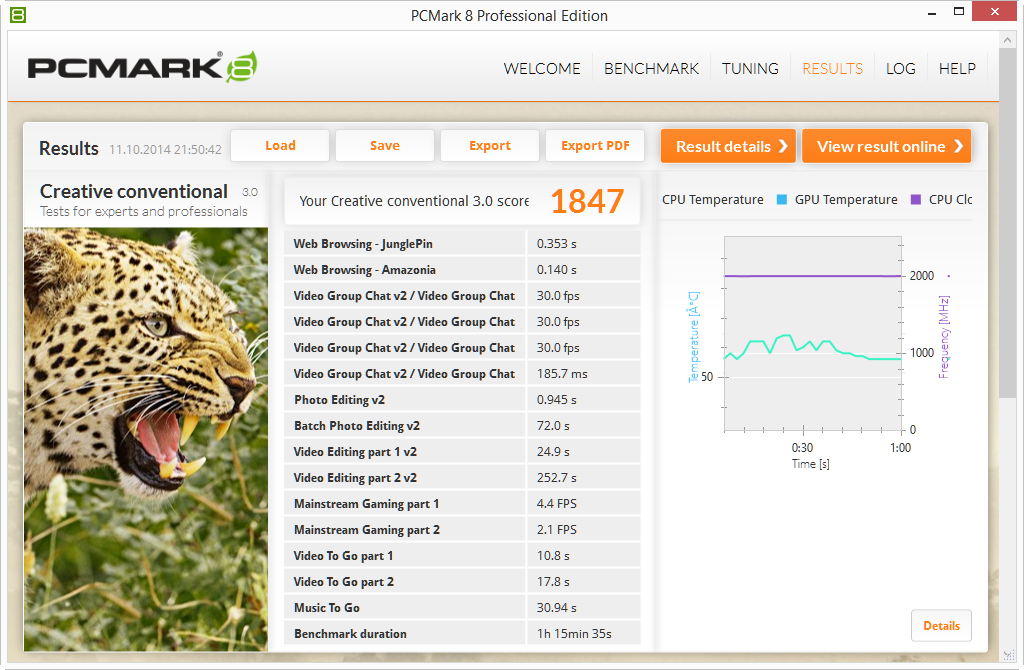Click the PCMark 8 logo
Image resolution: width=1024 pixels, height=670 pixels.
click(x=142, y=67)
